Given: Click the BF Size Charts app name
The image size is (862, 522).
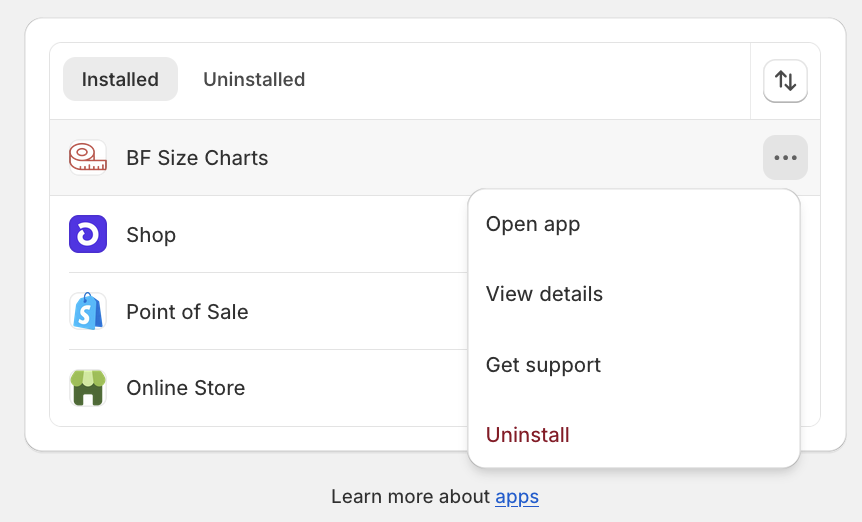Looking at the screenshot, I should (197, 158).
